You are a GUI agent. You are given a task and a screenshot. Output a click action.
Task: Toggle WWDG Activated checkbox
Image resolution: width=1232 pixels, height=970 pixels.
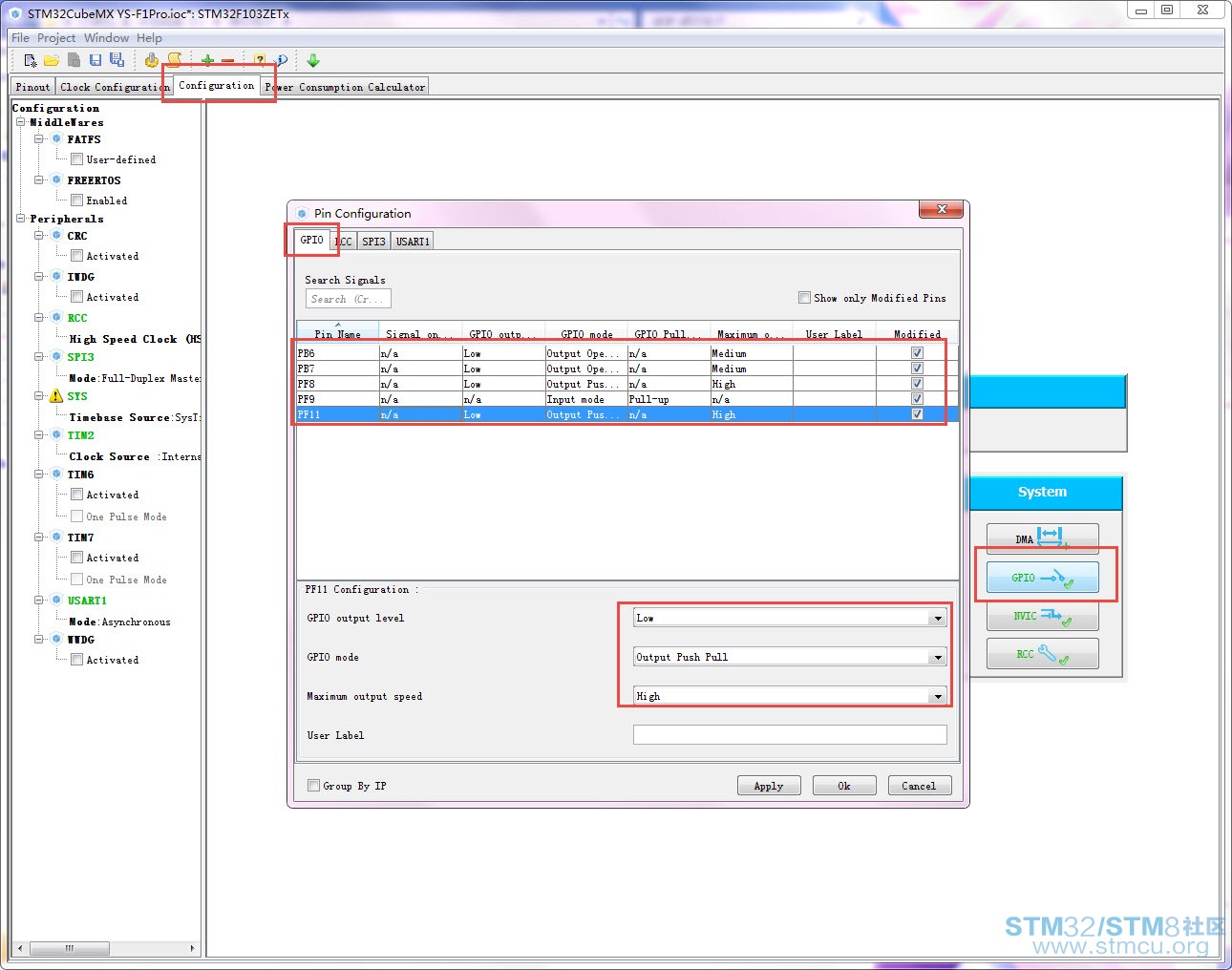coord(76,660)
